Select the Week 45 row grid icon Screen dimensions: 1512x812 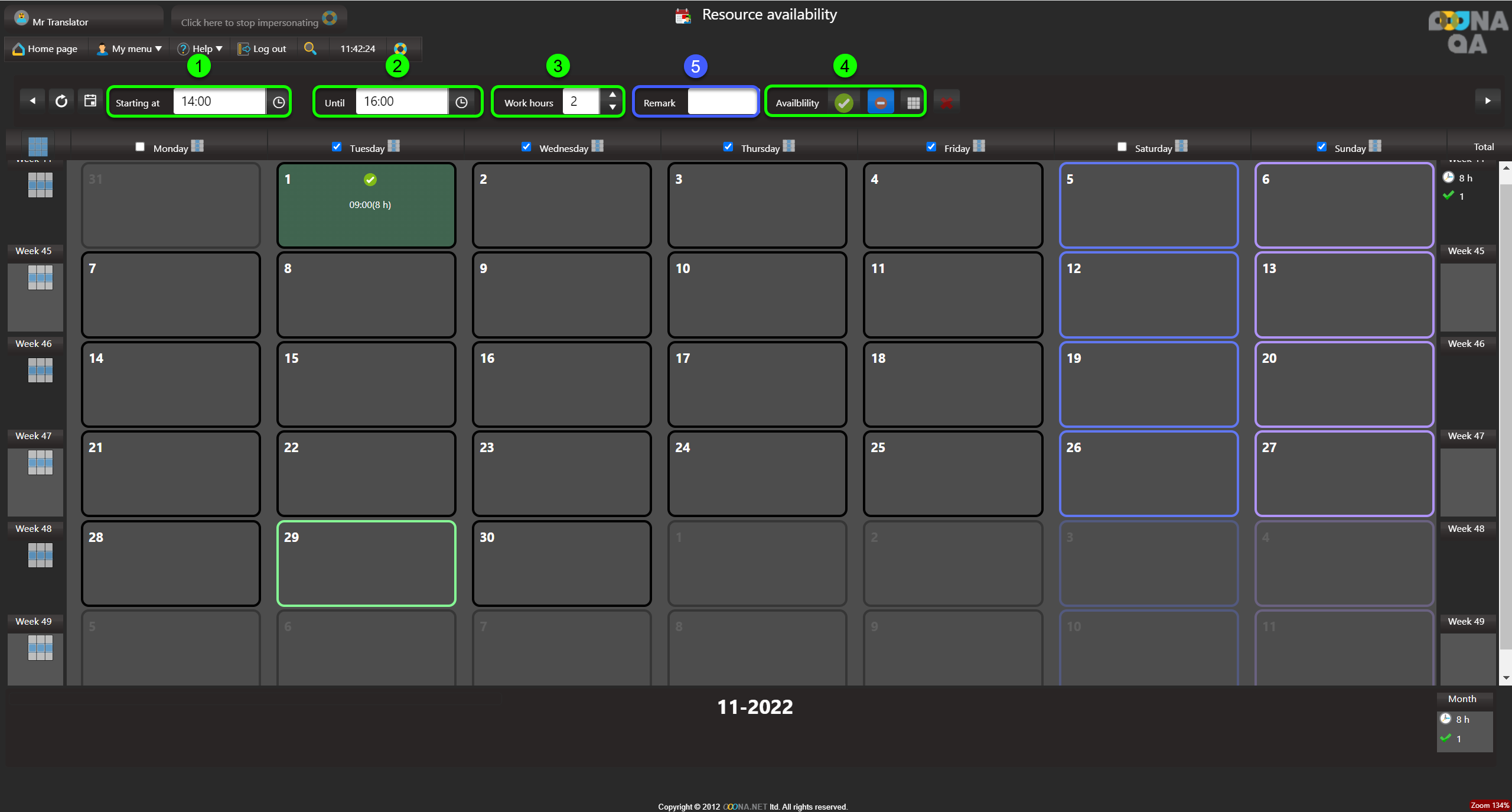point(40,277)
